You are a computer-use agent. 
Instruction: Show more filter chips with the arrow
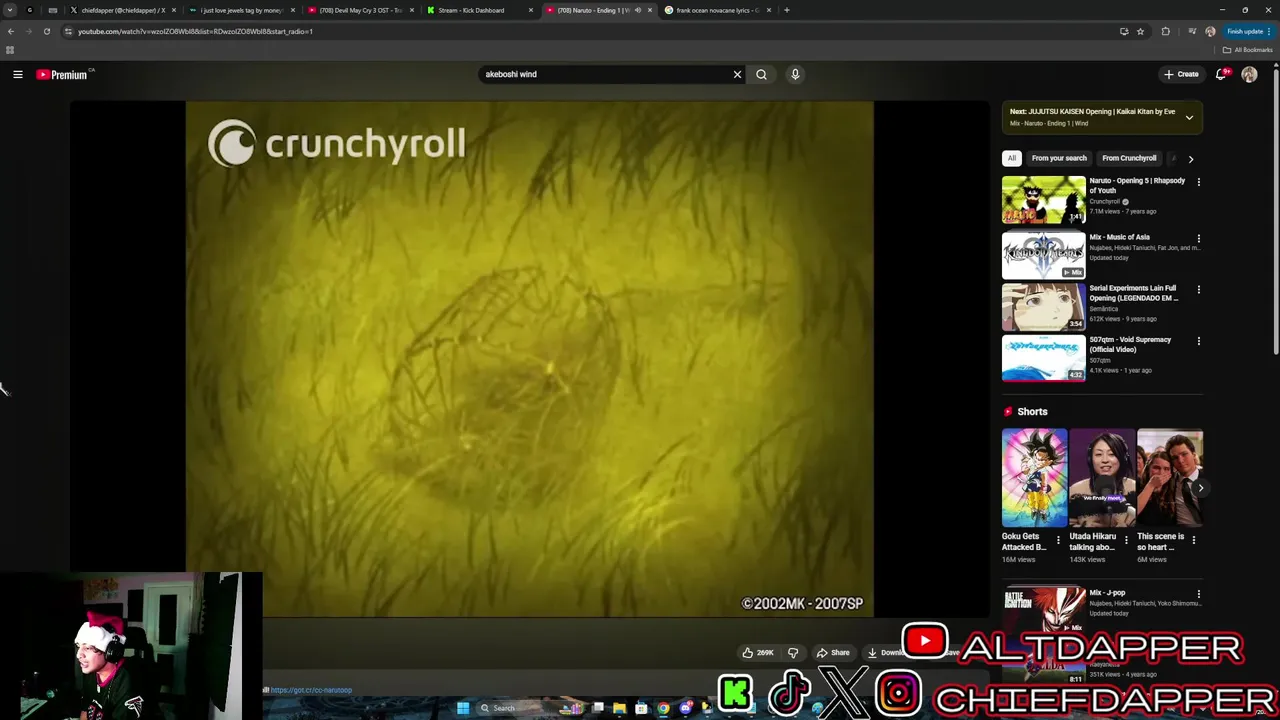pos(1190,158)
